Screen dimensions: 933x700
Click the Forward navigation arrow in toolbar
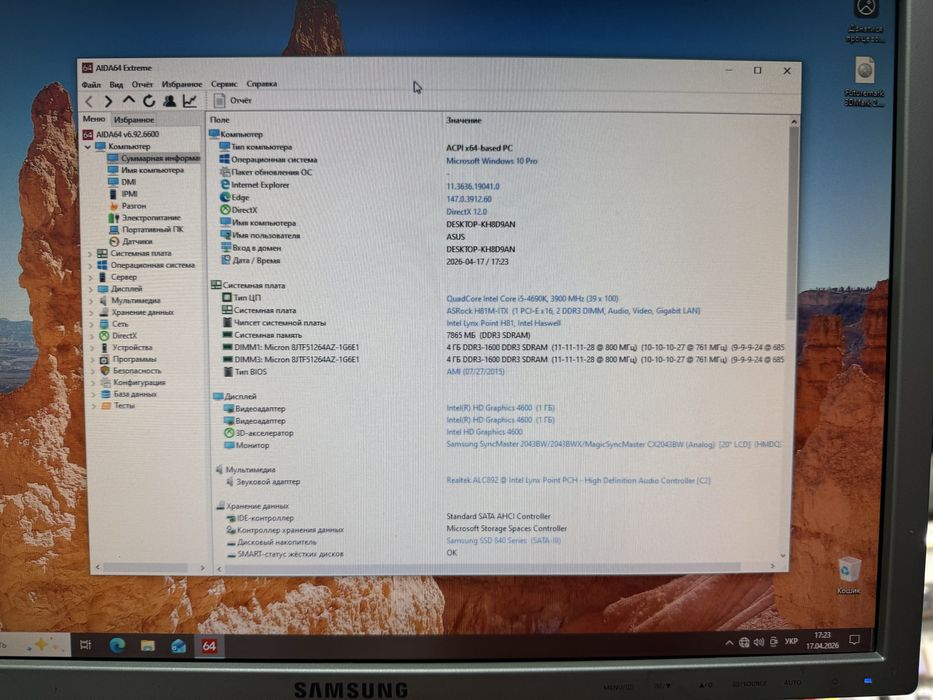coord(108,102)
